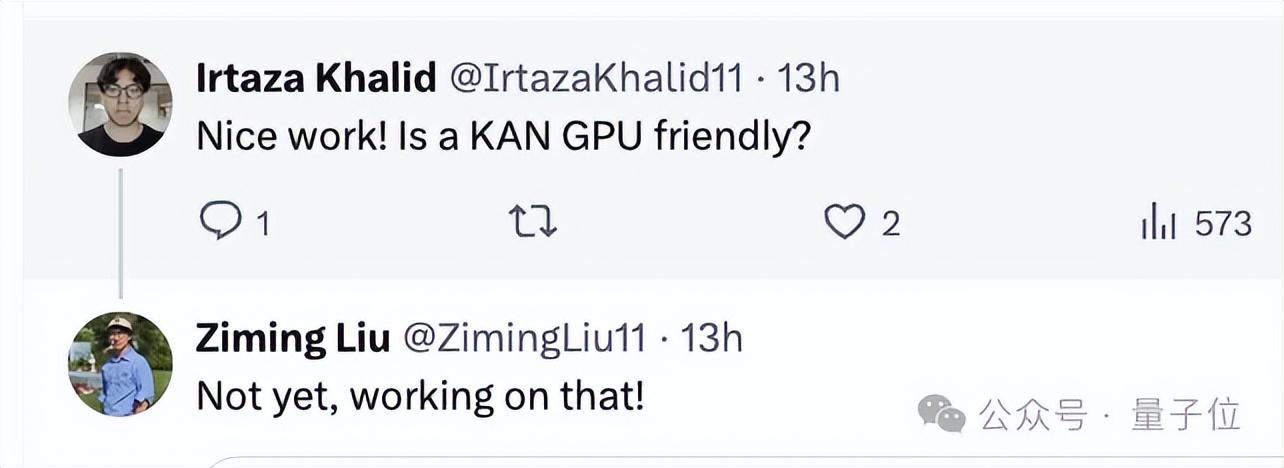Visit the @ZimingLiu11 handle link
Screen dimensions: 1284x468
pos(524,338)
